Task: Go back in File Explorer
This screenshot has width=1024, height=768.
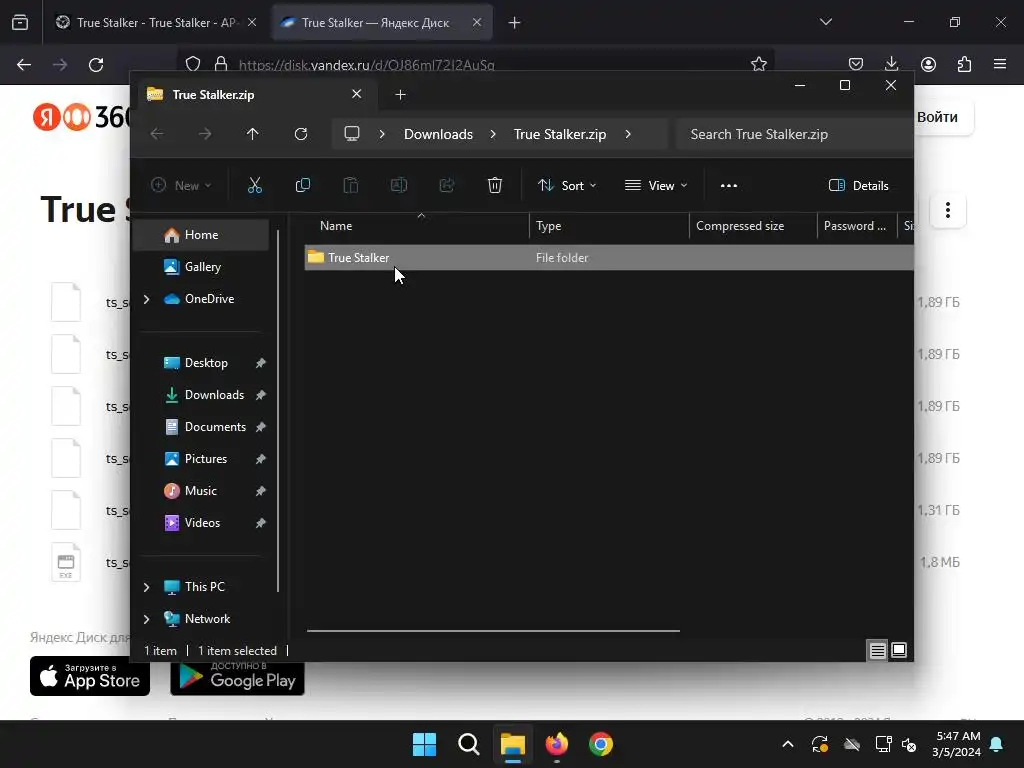Action: [x=157, y=134]
